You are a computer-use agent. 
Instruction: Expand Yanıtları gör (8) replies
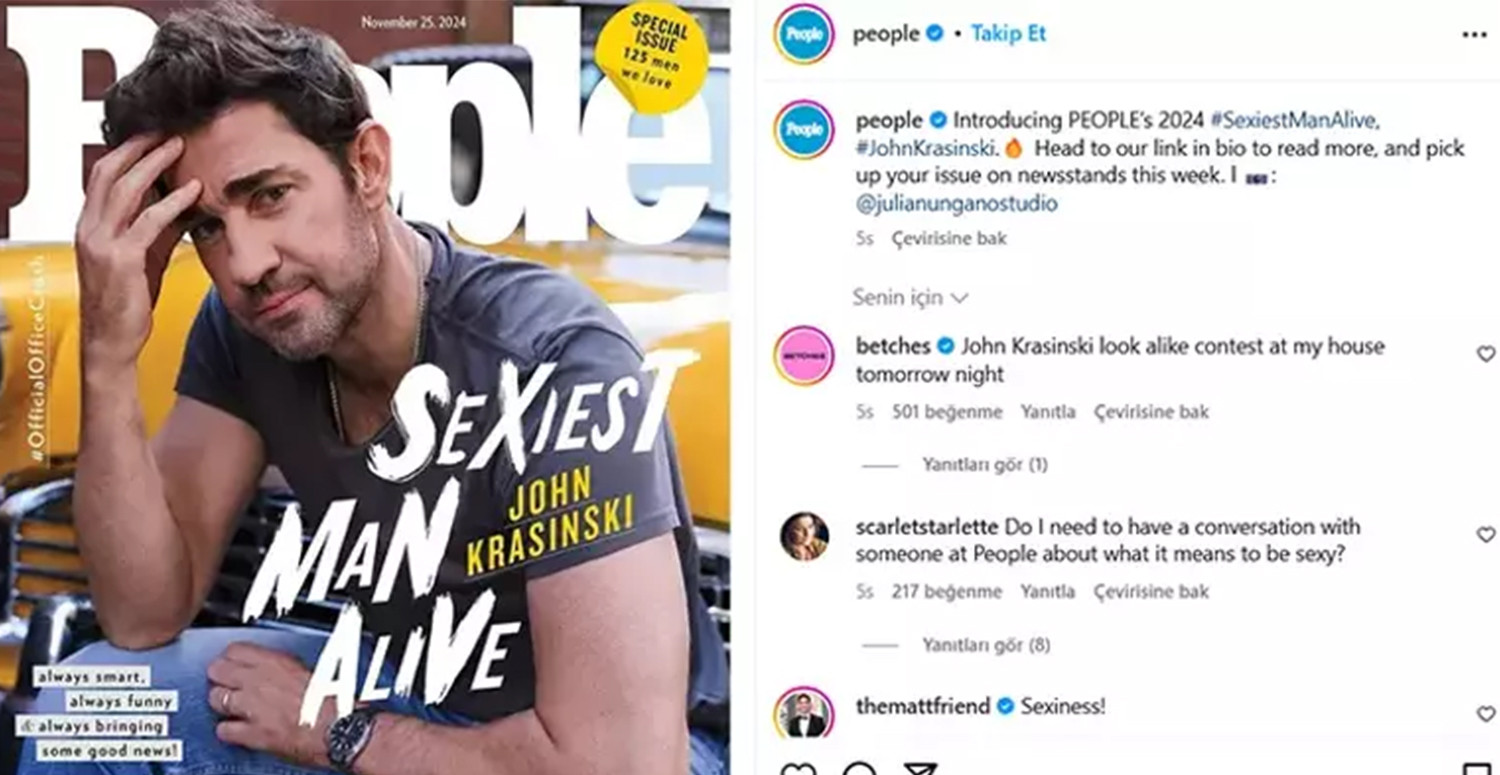tap(986, 646)
